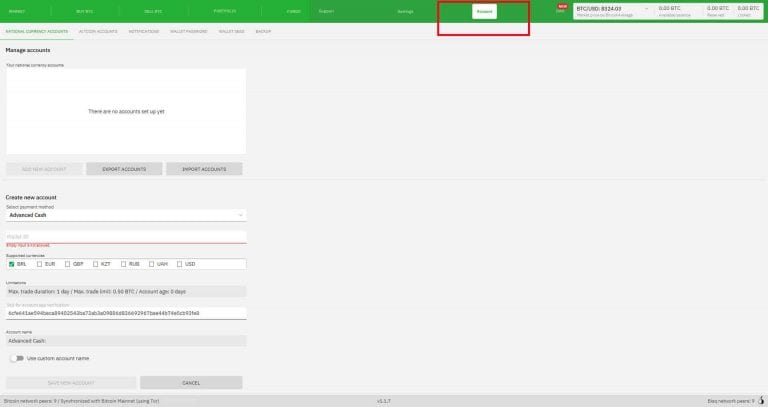This screenshot has width=768, height=407.
Task: Check the EUR currency checkbox
Action: coord(39,264)
